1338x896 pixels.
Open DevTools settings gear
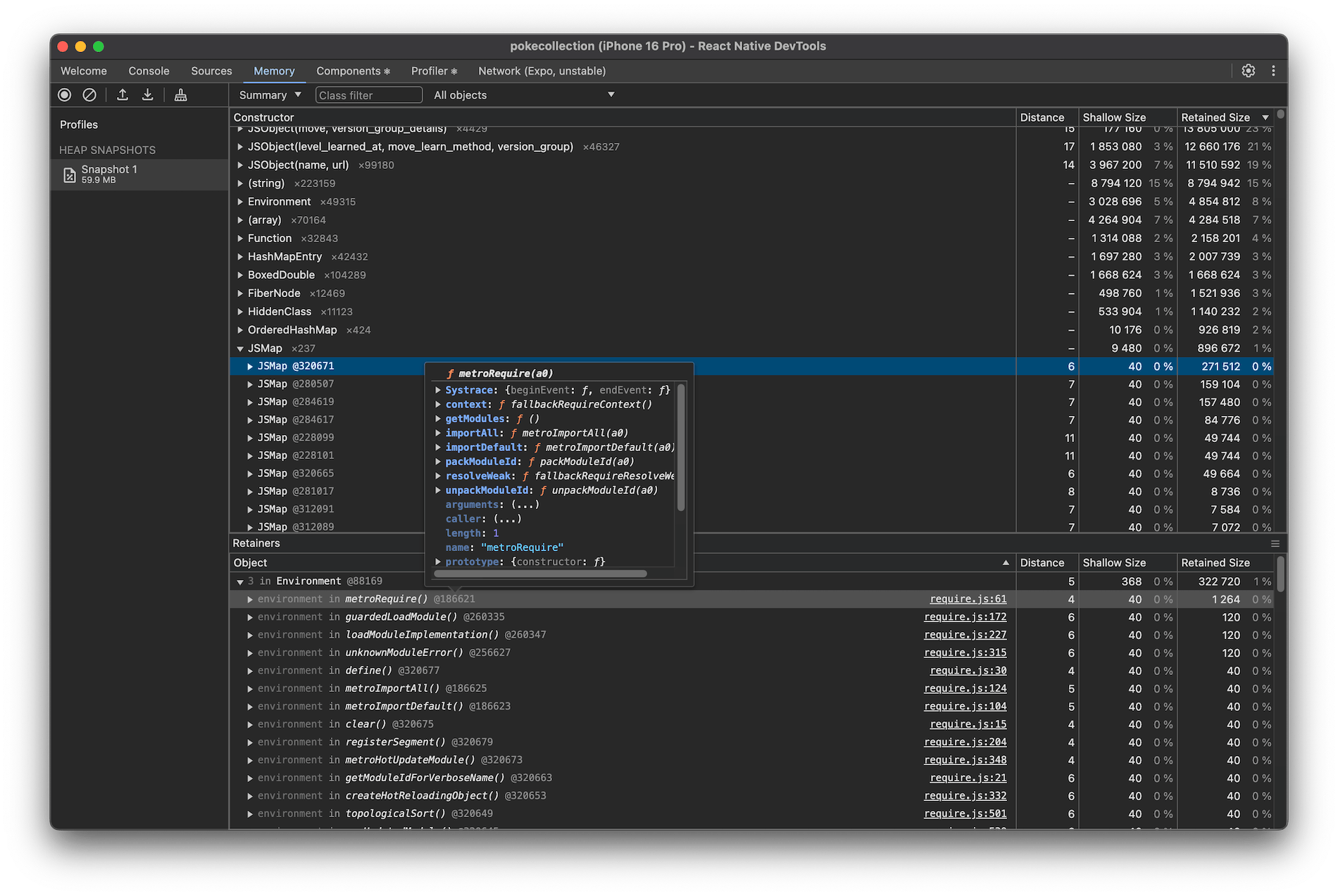coord(1249,71)
